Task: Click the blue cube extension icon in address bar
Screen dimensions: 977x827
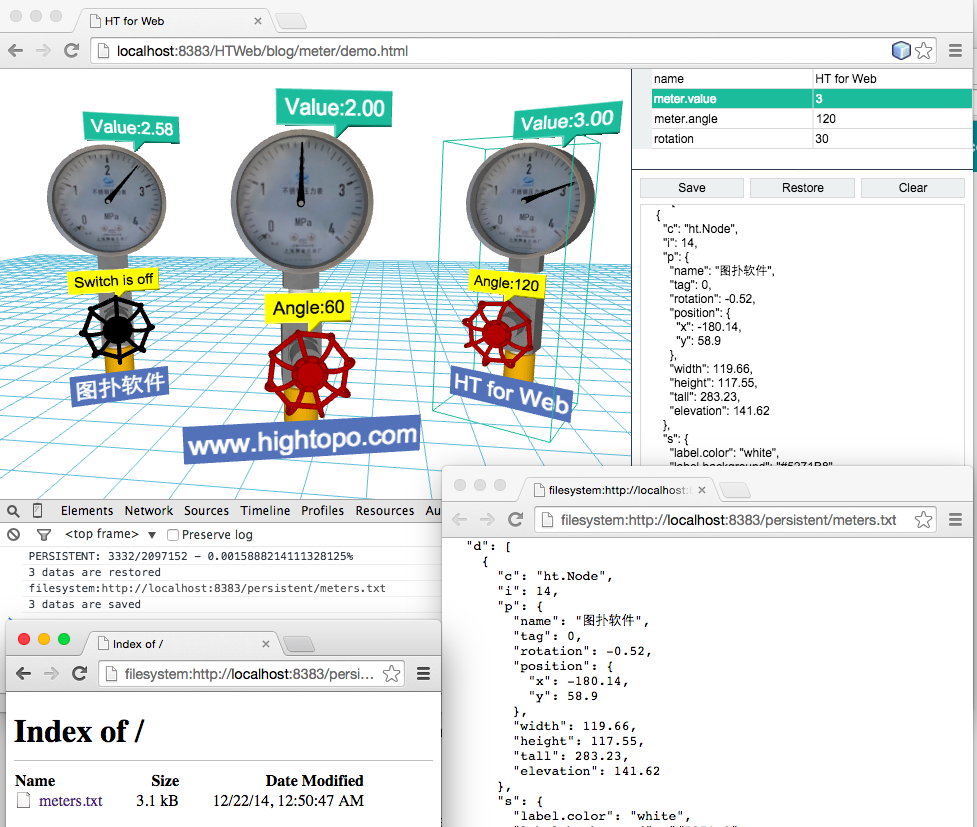Action: (901, 50)
